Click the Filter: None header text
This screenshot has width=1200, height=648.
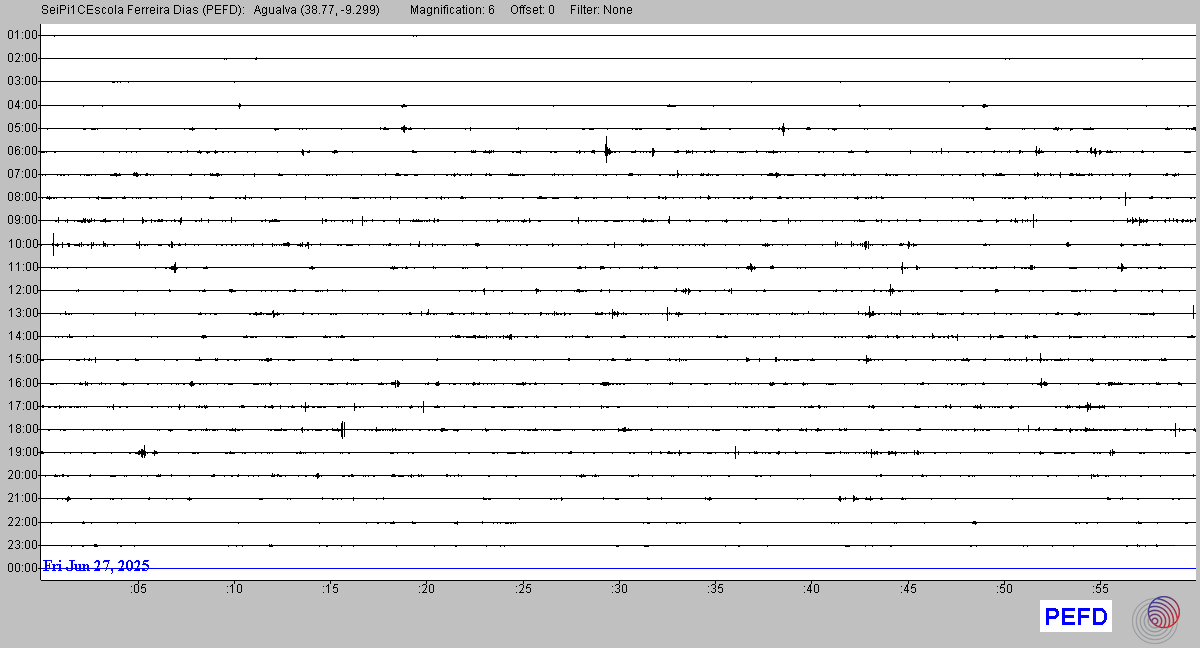601,10
